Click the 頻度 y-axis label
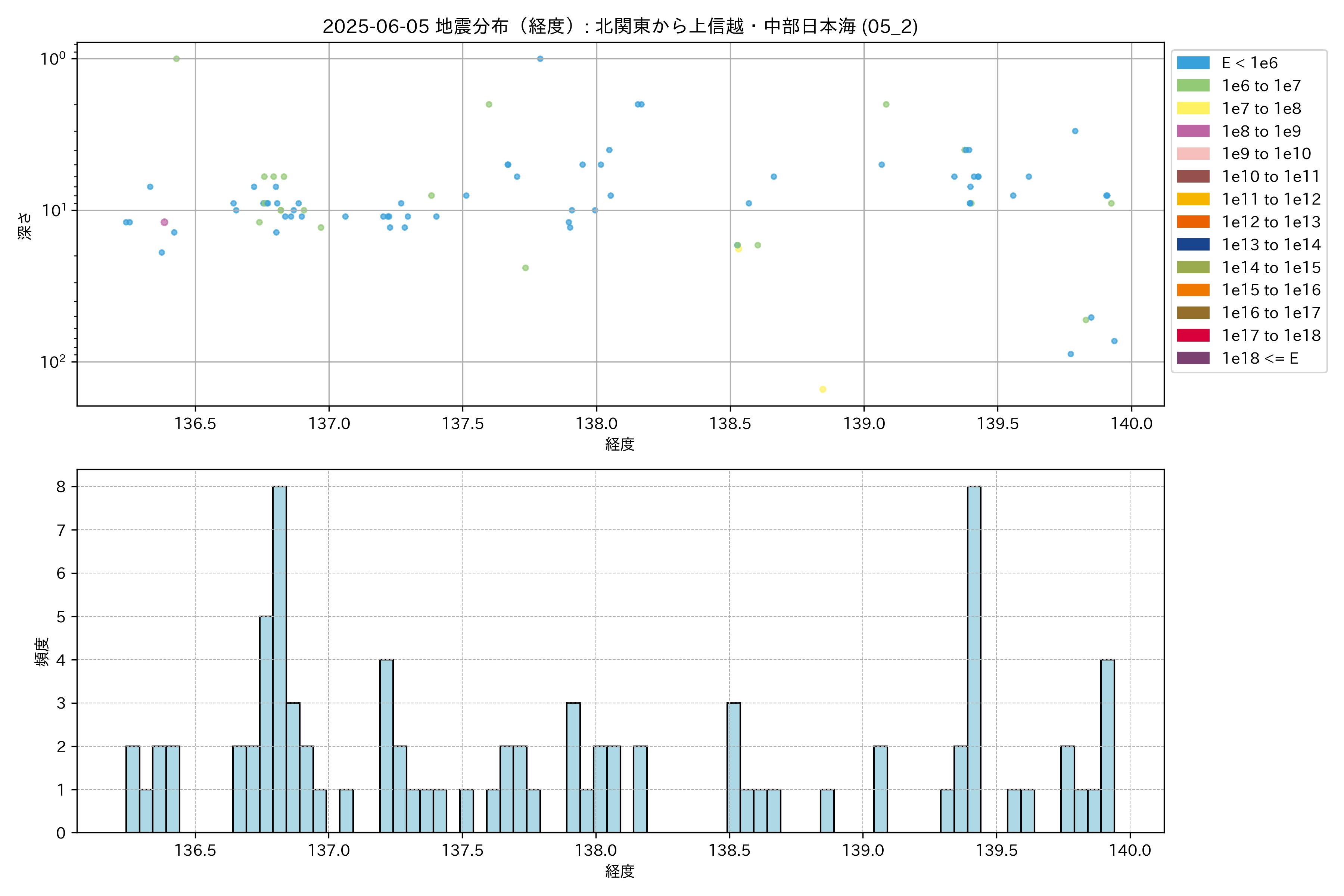 pyautogui.click(x=42, y=651)
